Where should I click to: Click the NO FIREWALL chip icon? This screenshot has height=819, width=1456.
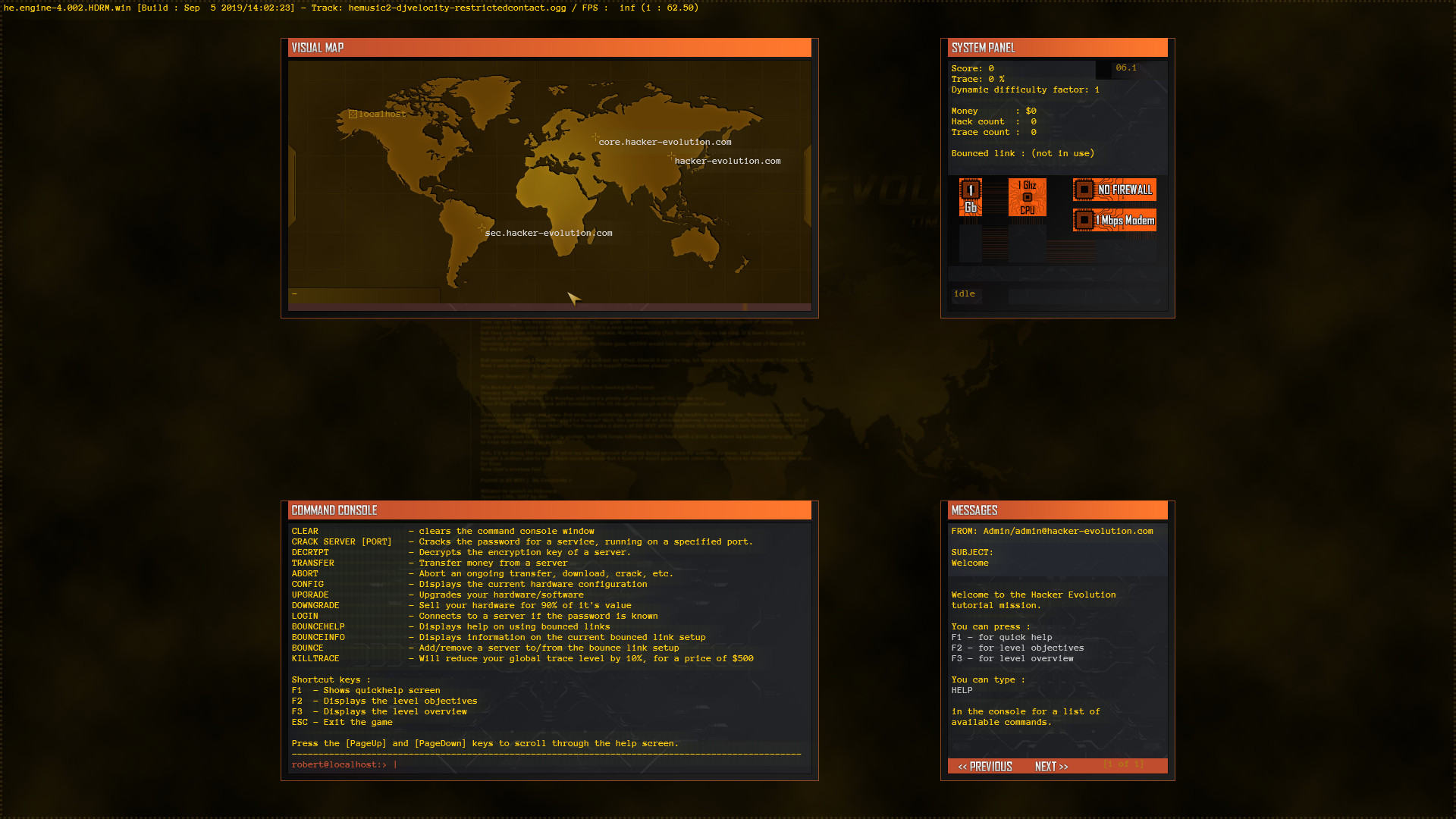pyautogui.click(x=1114, y=190)
